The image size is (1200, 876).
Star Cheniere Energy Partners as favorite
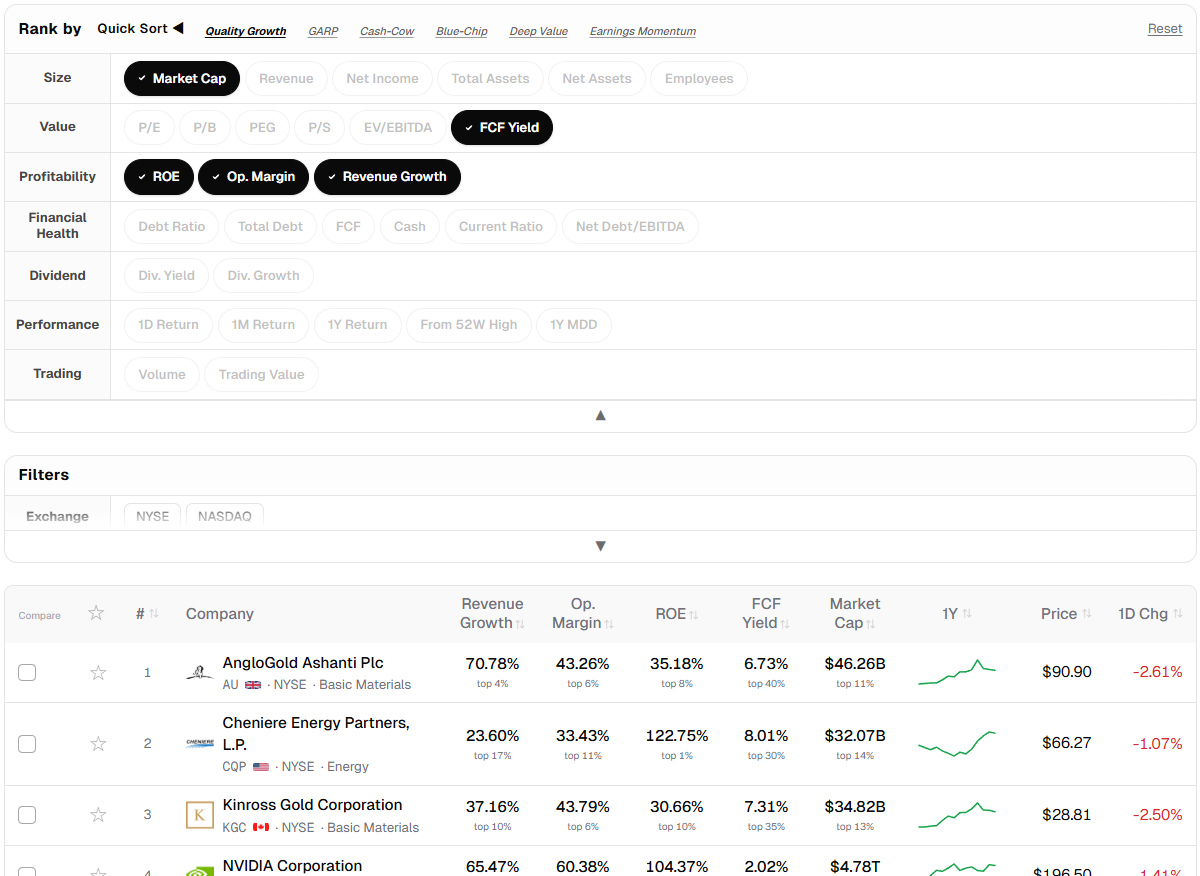[98, 744]
